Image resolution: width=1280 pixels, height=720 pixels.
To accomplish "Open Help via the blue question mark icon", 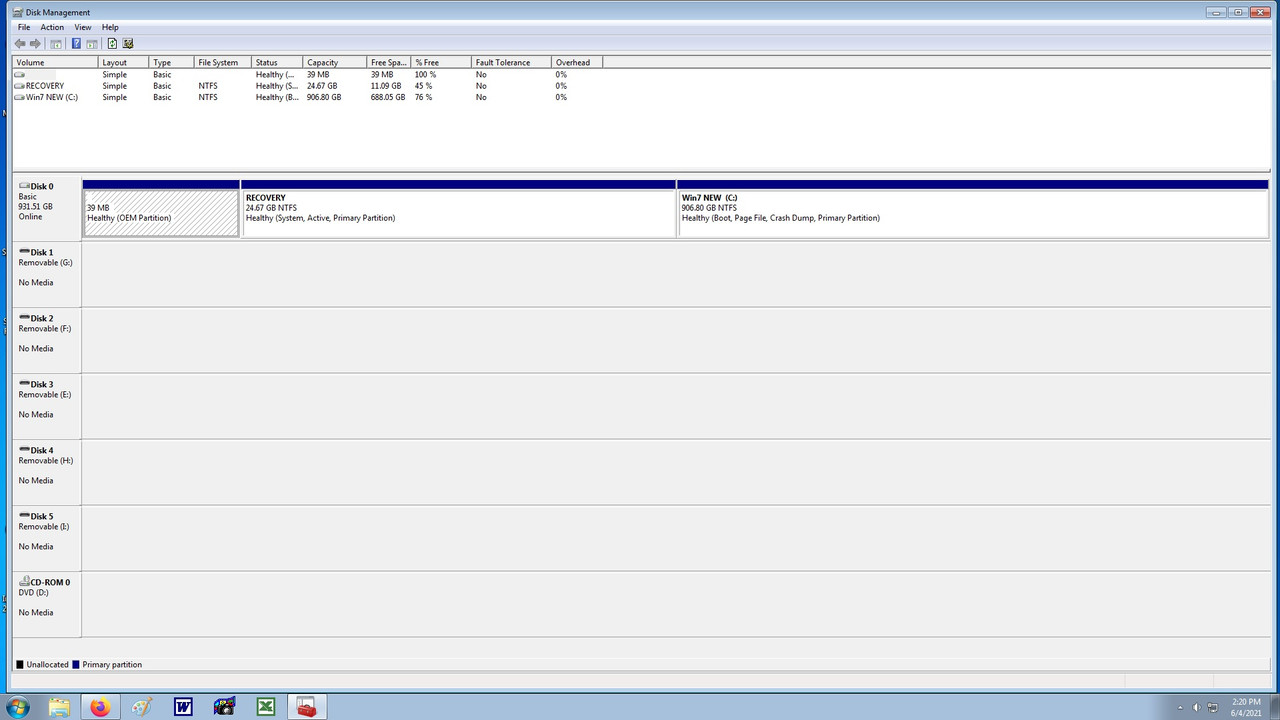I will tap(76, 44).
